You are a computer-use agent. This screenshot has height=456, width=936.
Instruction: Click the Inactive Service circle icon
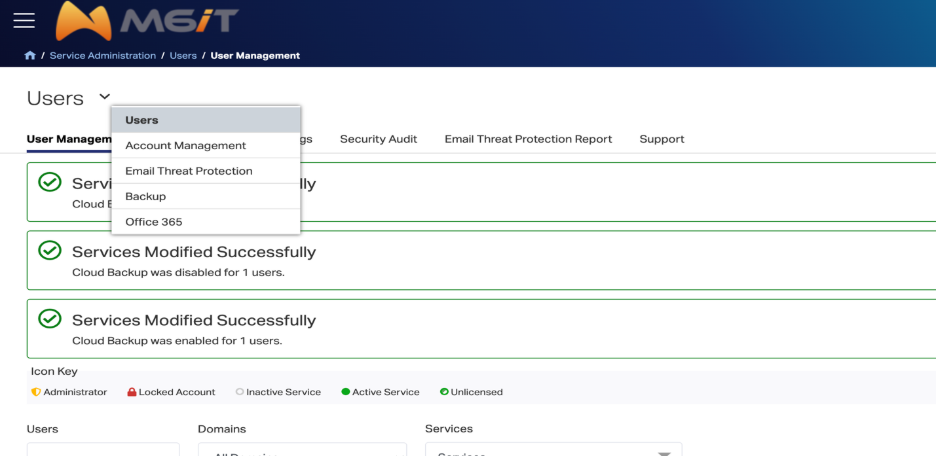[x=240, y=392]
